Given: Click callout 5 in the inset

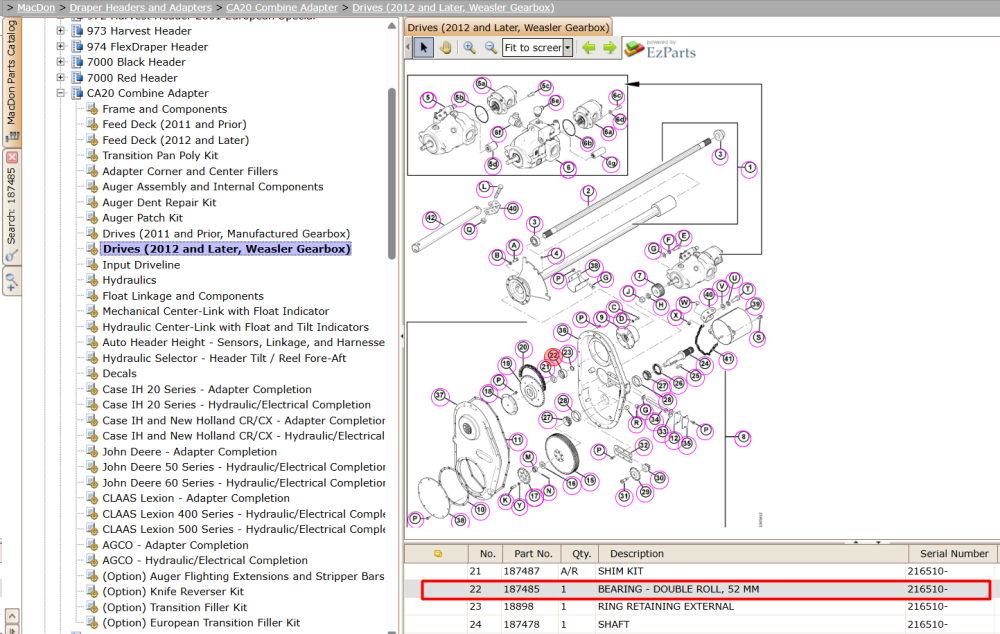Looking at the screenshot, I should 429,99.
